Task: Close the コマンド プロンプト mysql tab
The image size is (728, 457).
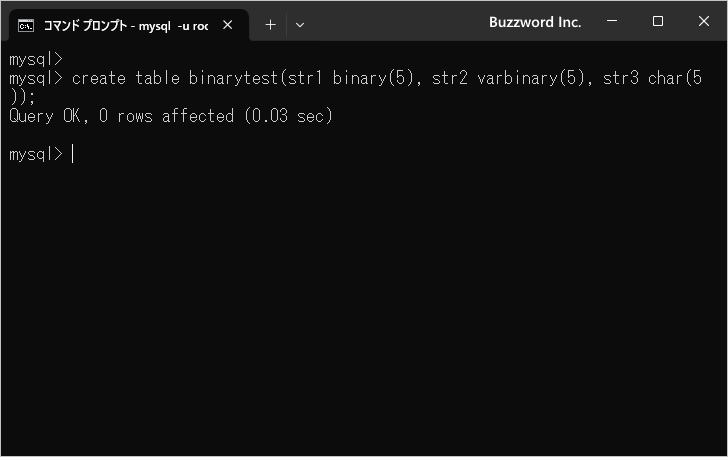Action: (x=227, y=24)
